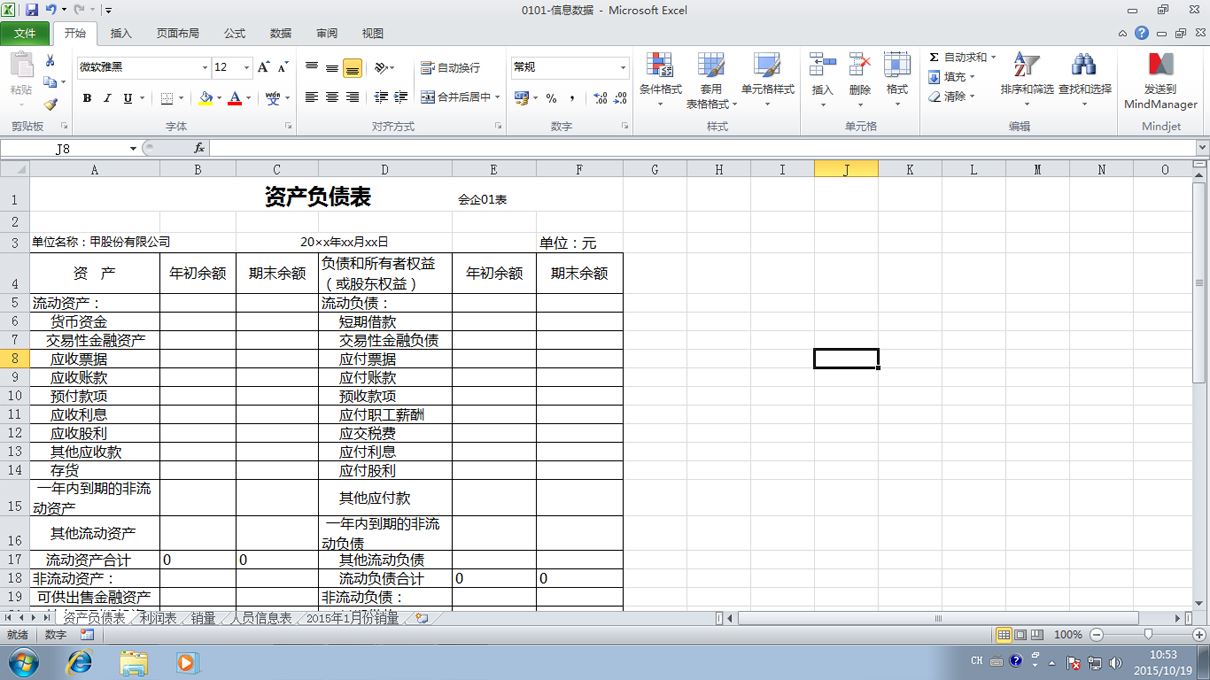Open the Name Box dropdown arrow

(x=133, y=148)
